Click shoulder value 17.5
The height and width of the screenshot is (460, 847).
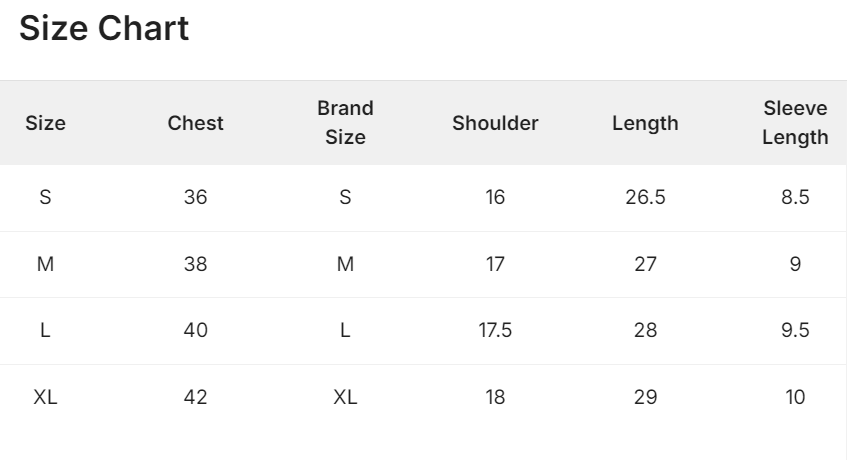pos(495,330)
